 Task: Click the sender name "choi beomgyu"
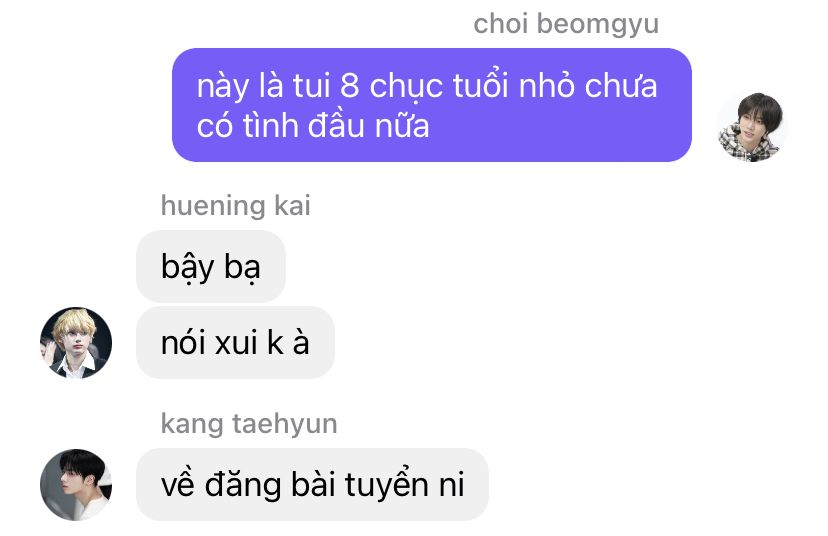[566, 25]
